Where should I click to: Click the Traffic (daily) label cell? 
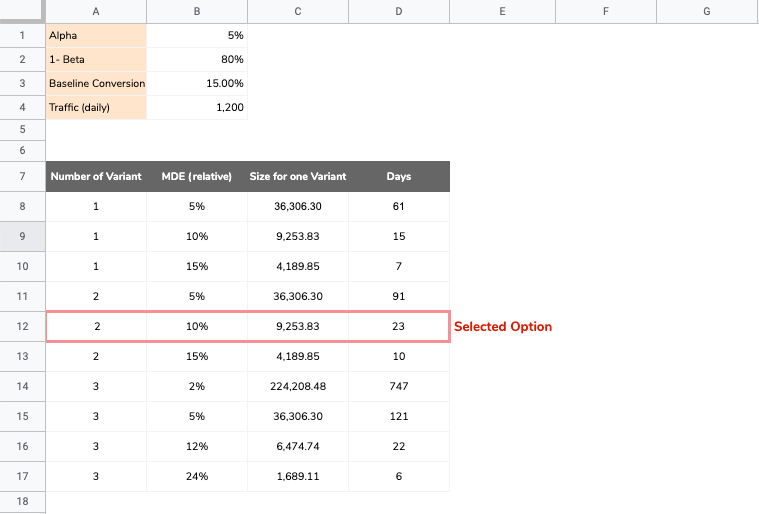pyautogui.click(x=96, y=107)
